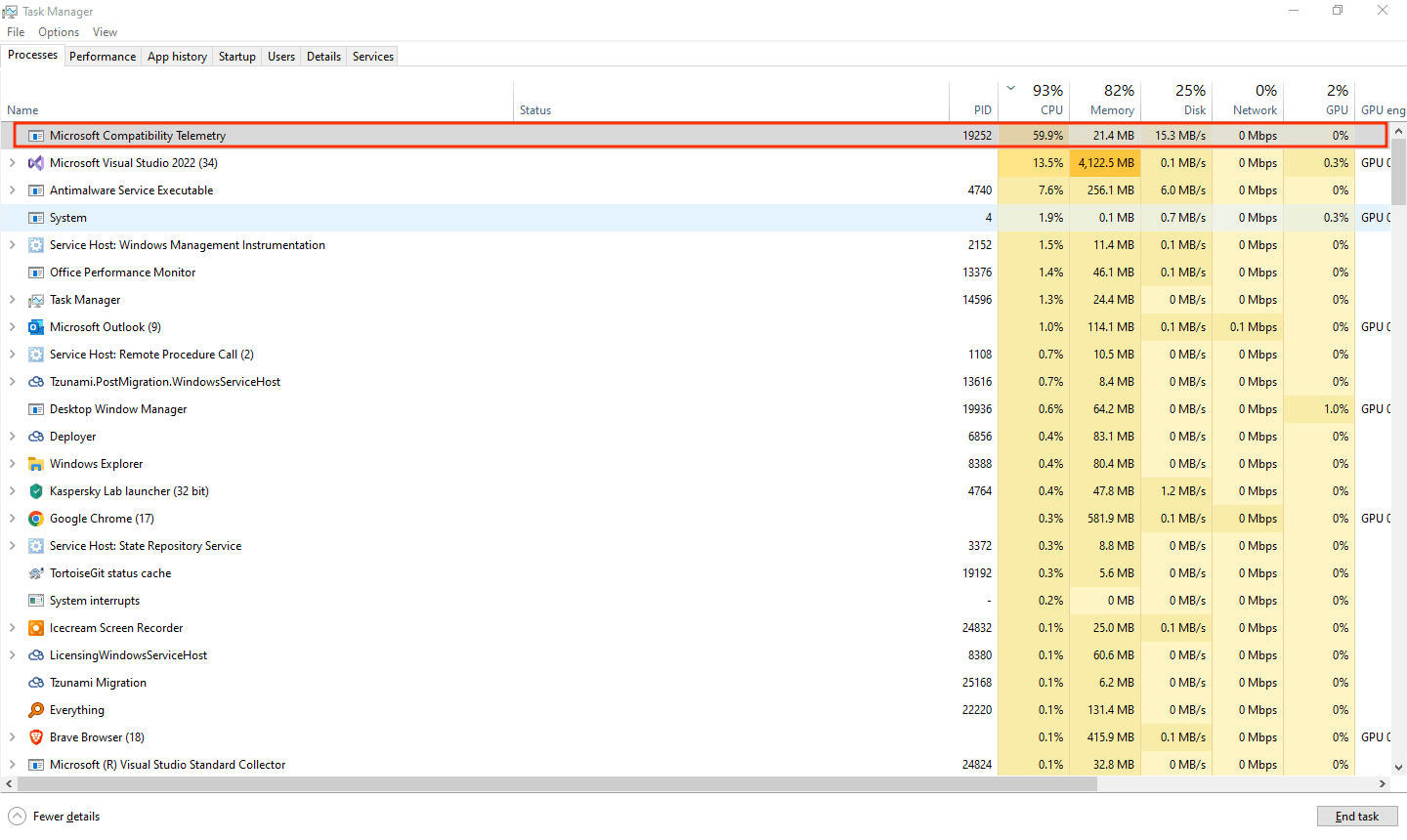Sort by the Memory column header
Screen dimensions: 1407x840
(x=1105, y=101)
